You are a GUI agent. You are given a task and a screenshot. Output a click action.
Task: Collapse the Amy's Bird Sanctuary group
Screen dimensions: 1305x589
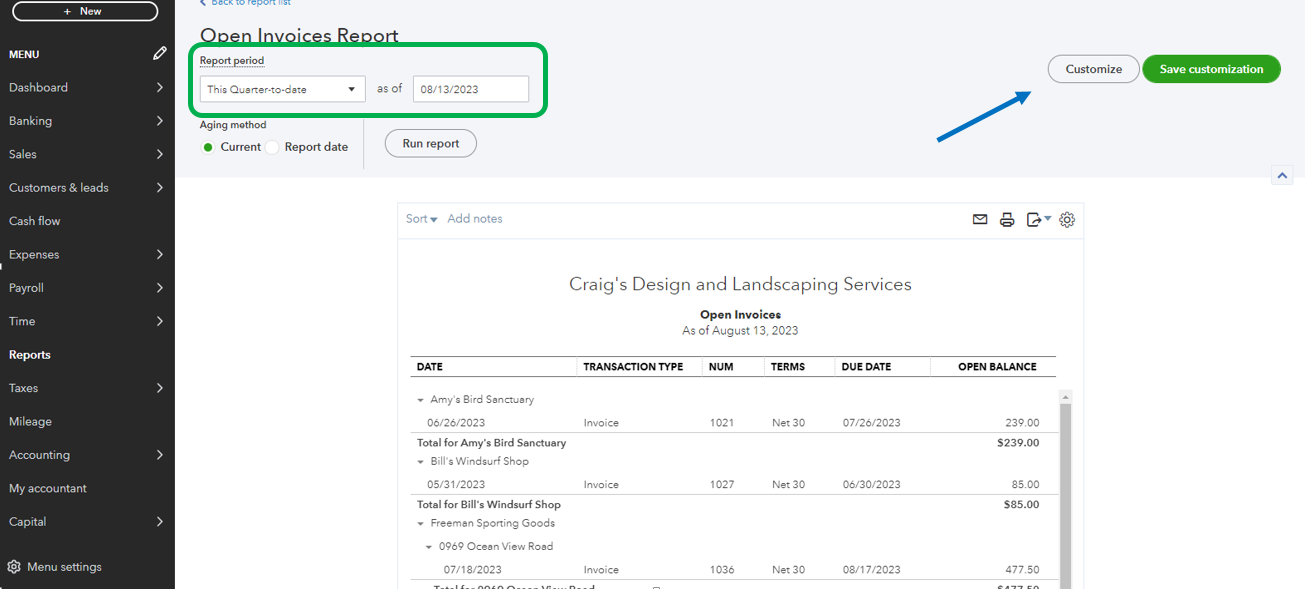(421, 400)
